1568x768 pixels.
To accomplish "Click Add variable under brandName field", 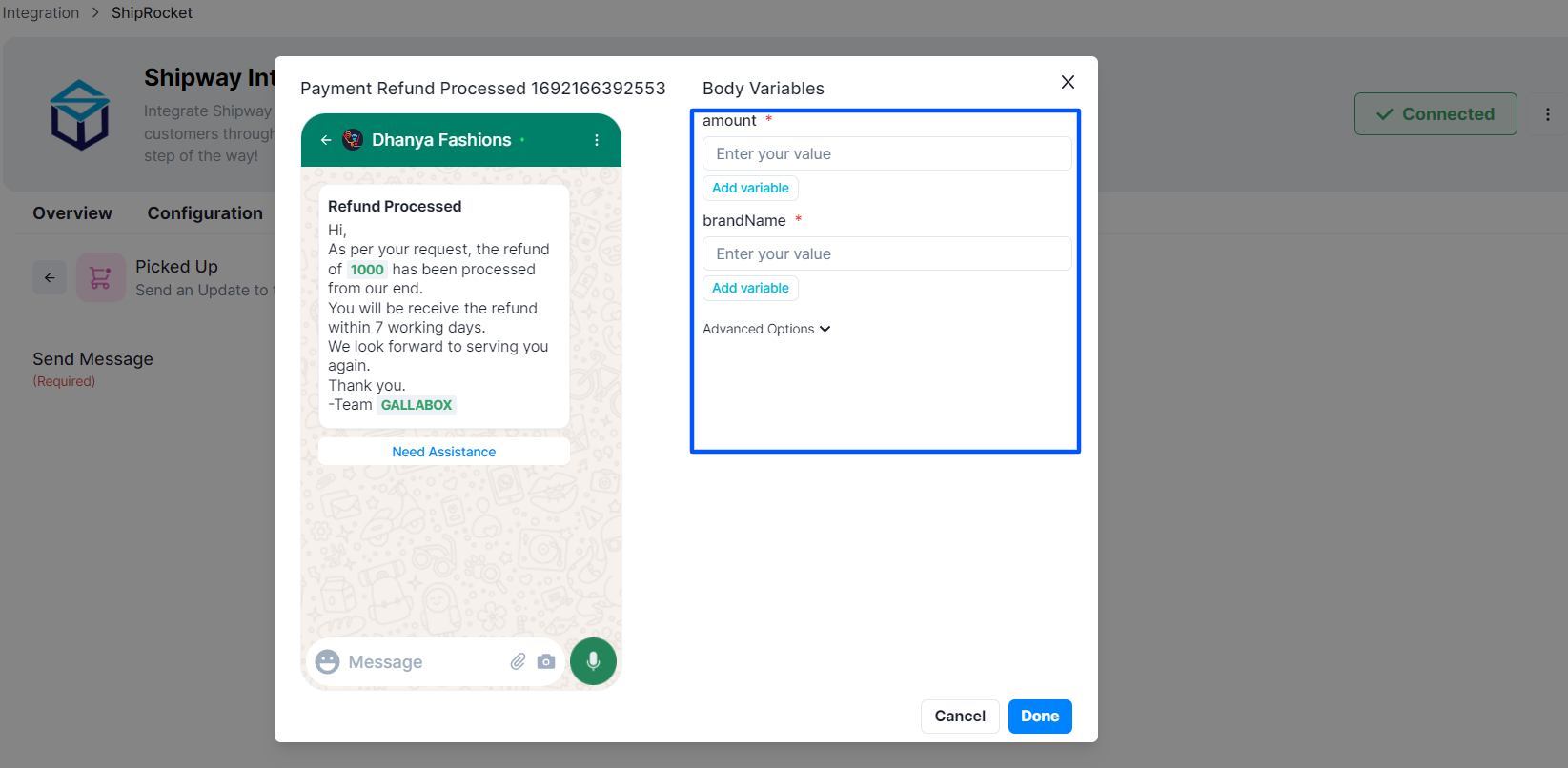I will (x=750, y=288).
